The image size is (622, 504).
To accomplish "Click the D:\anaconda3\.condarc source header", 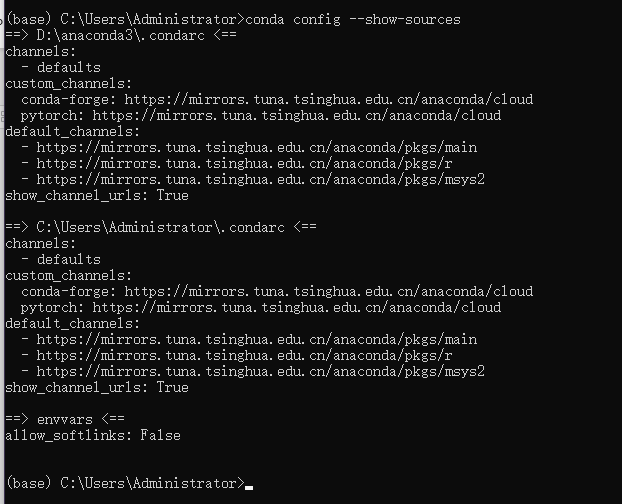I will click(121, 35).
